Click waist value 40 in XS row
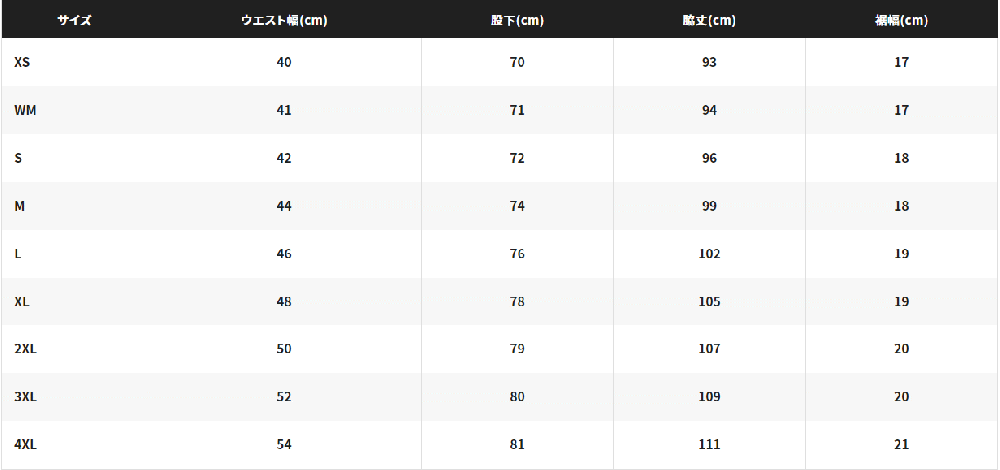The image size is (1000, 470). click(284, 62)
